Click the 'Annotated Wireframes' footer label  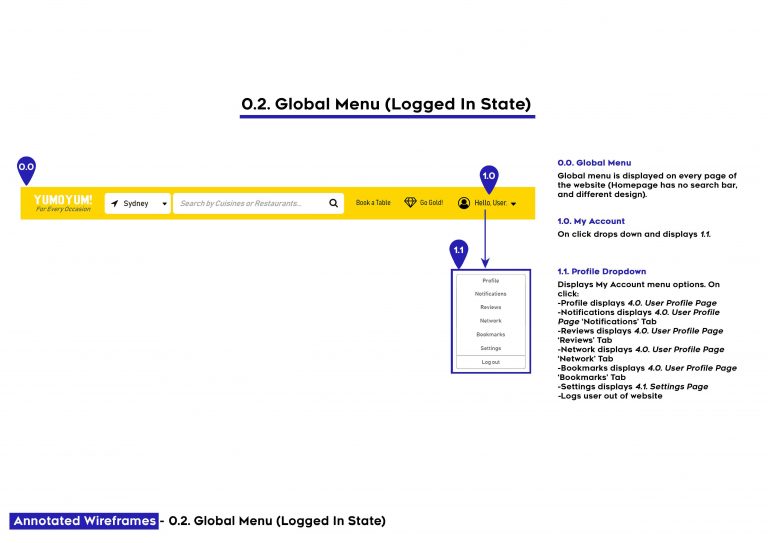[84, 521]
